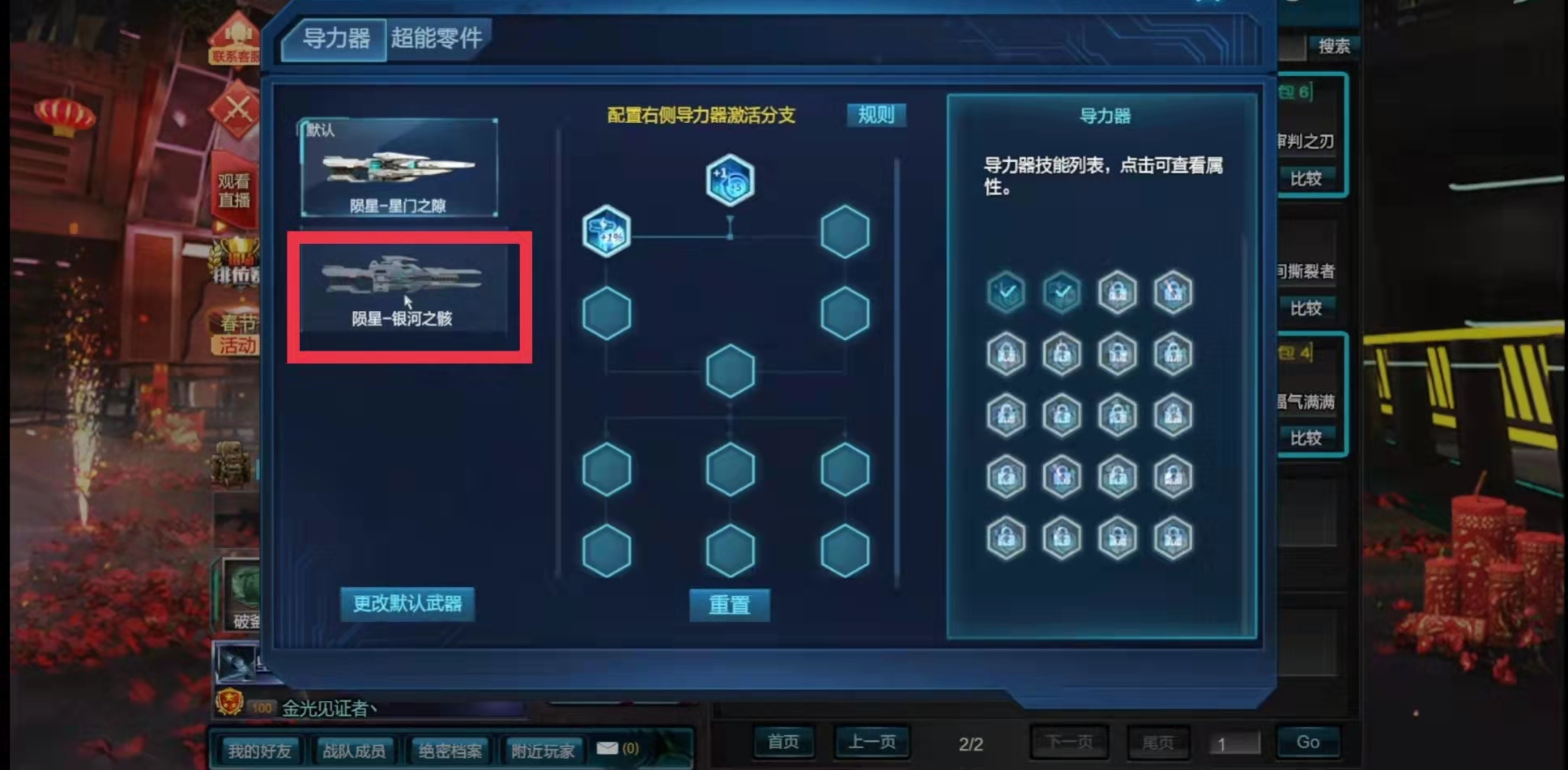Screen dimensions: 1568x770
Task: Open the 规则 rules button
Action: point(876,115)
